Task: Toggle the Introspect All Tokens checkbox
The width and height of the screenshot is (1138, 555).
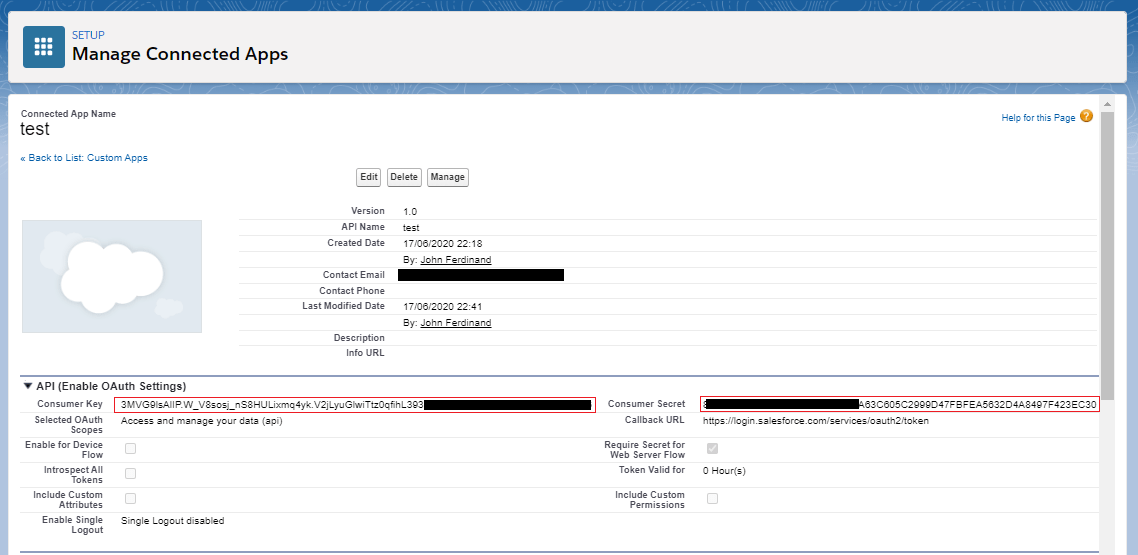Action: (x=131, y=474)
